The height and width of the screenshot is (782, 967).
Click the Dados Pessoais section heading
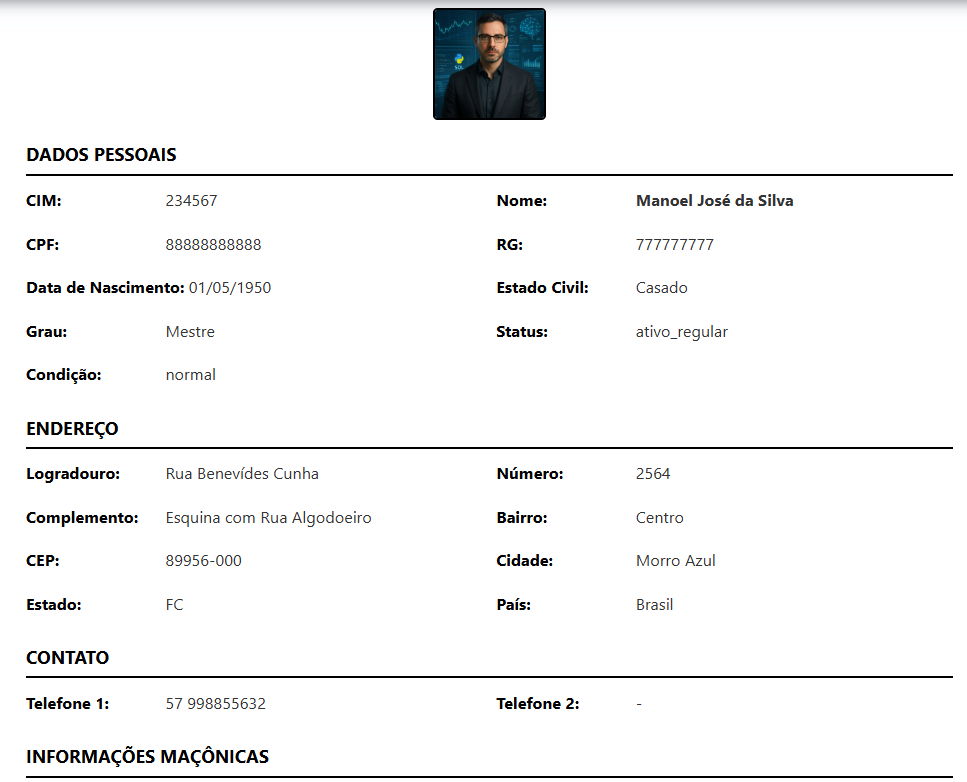click(x=101, y=155)
